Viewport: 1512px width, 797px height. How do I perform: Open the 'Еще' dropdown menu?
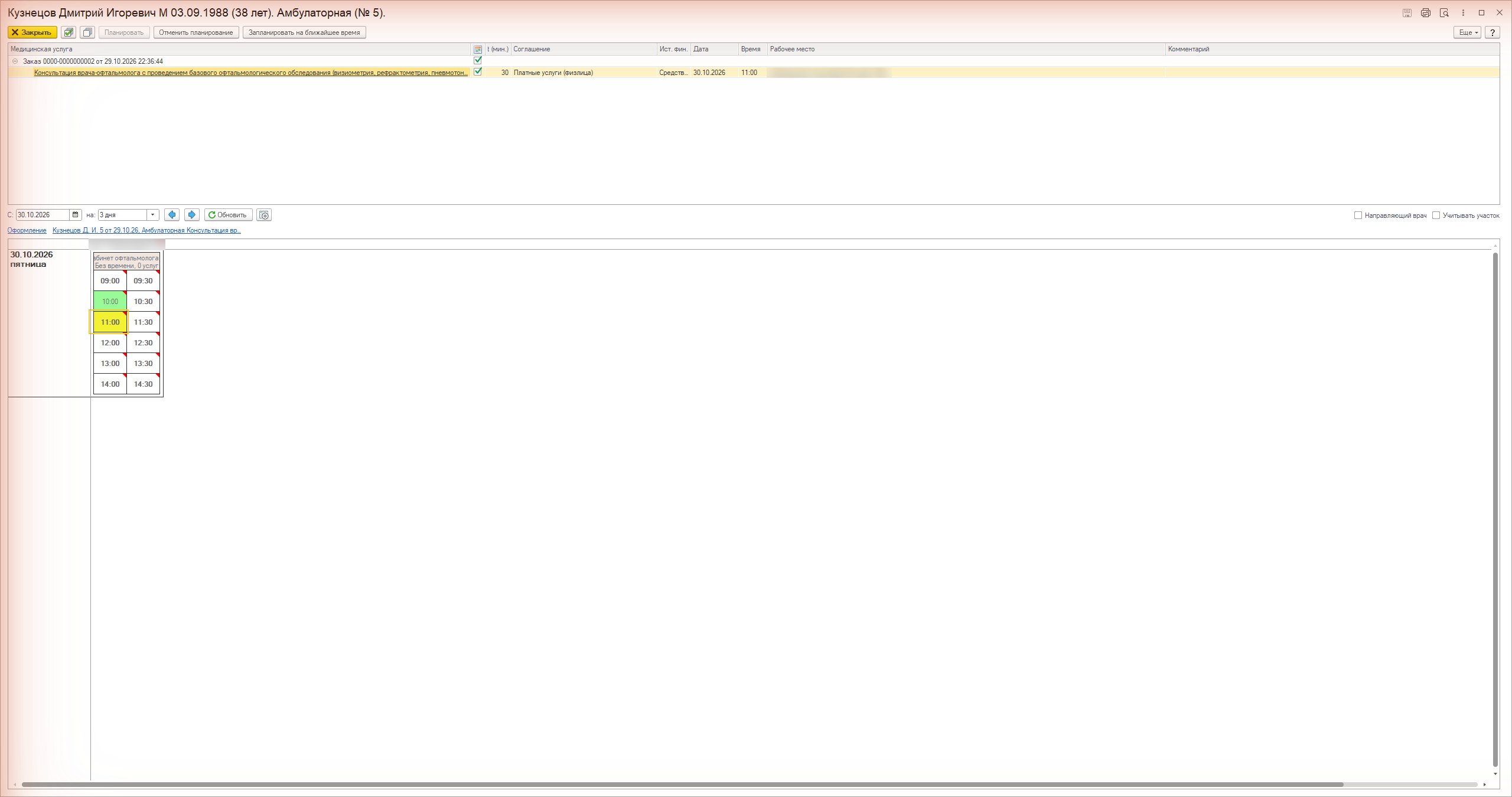1467,32
